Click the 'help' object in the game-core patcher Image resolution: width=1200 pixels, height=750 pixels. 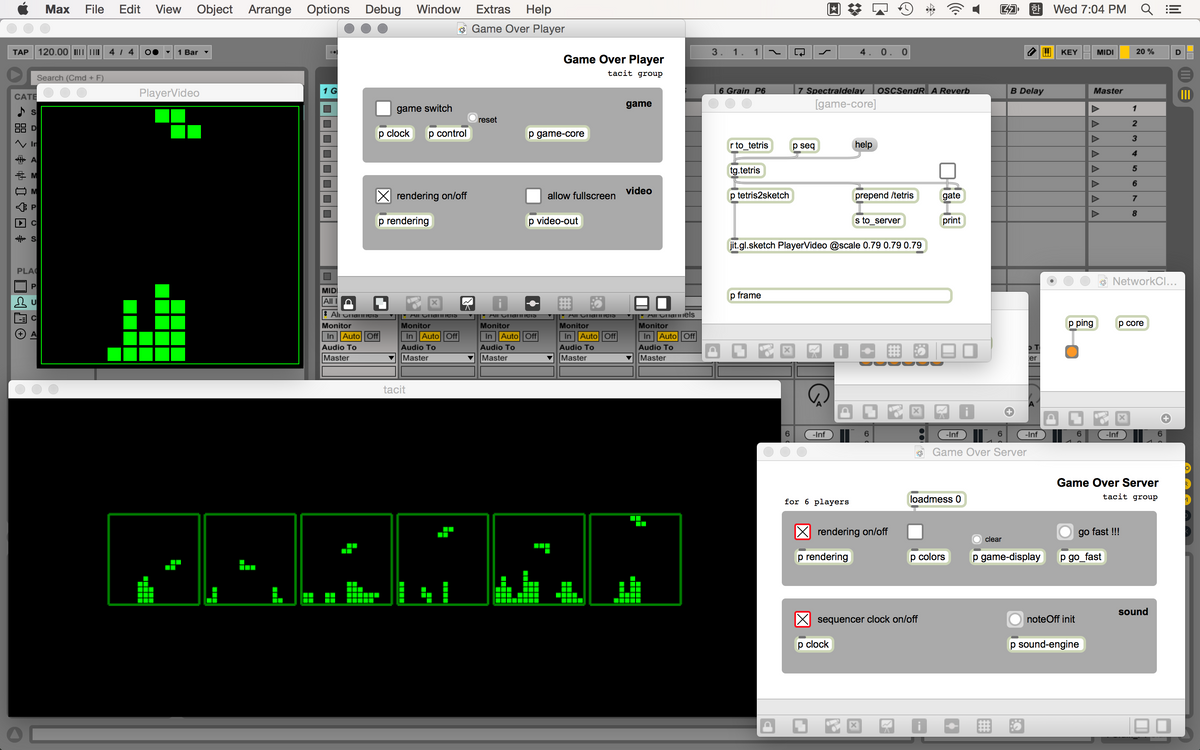point(863,144)
